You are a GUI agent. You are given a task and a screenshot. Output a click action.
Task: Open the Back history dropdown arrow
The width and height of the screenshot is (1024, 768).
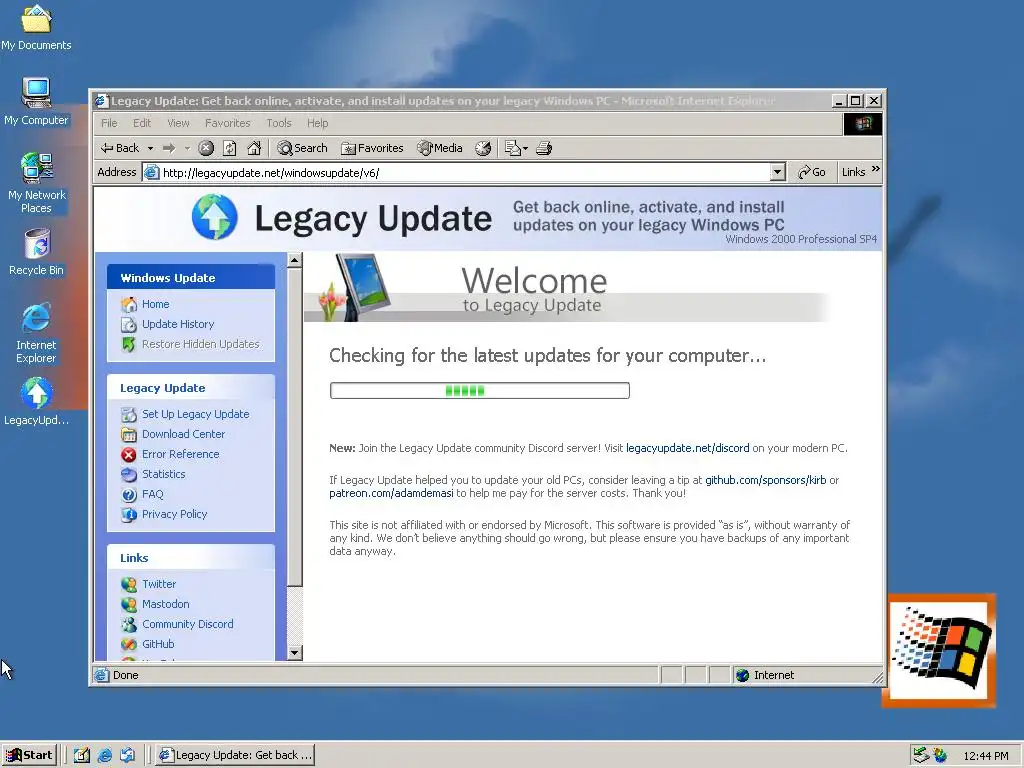(x=150, y=148)
